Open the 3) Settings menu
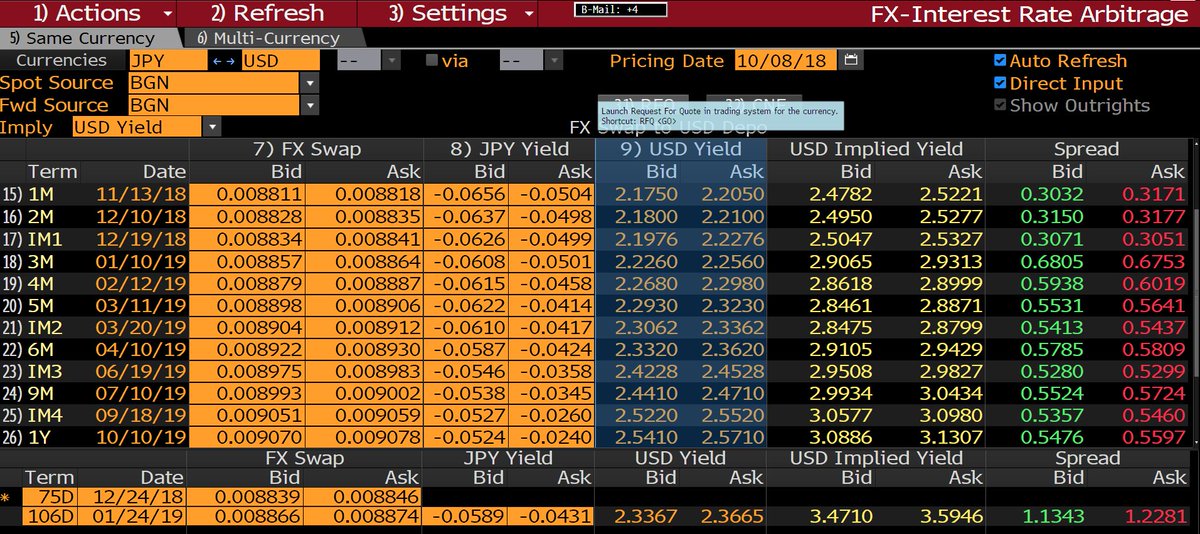Screen dimensions: 1200x534 tap(448, 14)
